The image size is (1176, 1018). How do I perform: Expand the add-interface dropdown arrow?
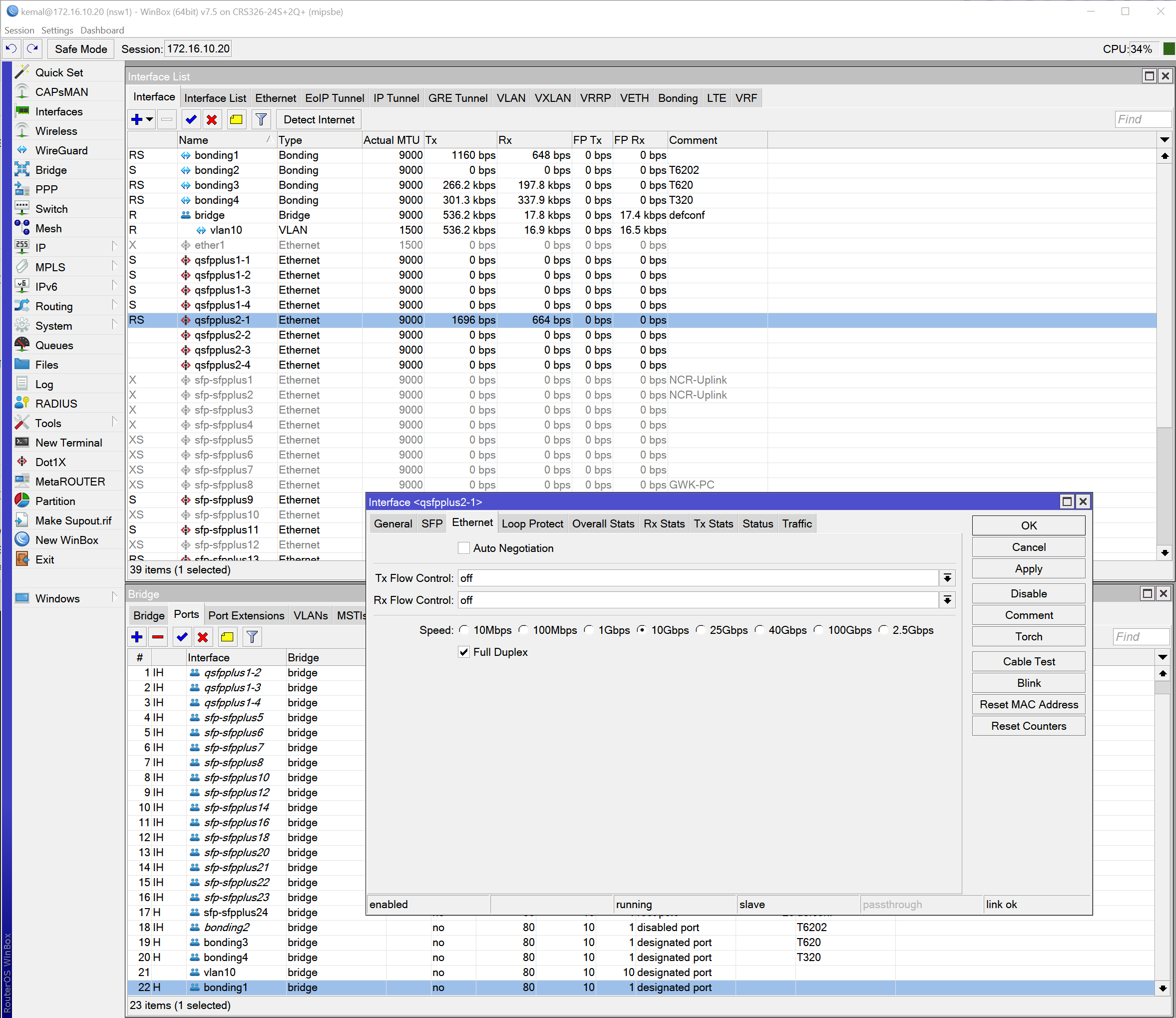(x=149, y=119)
